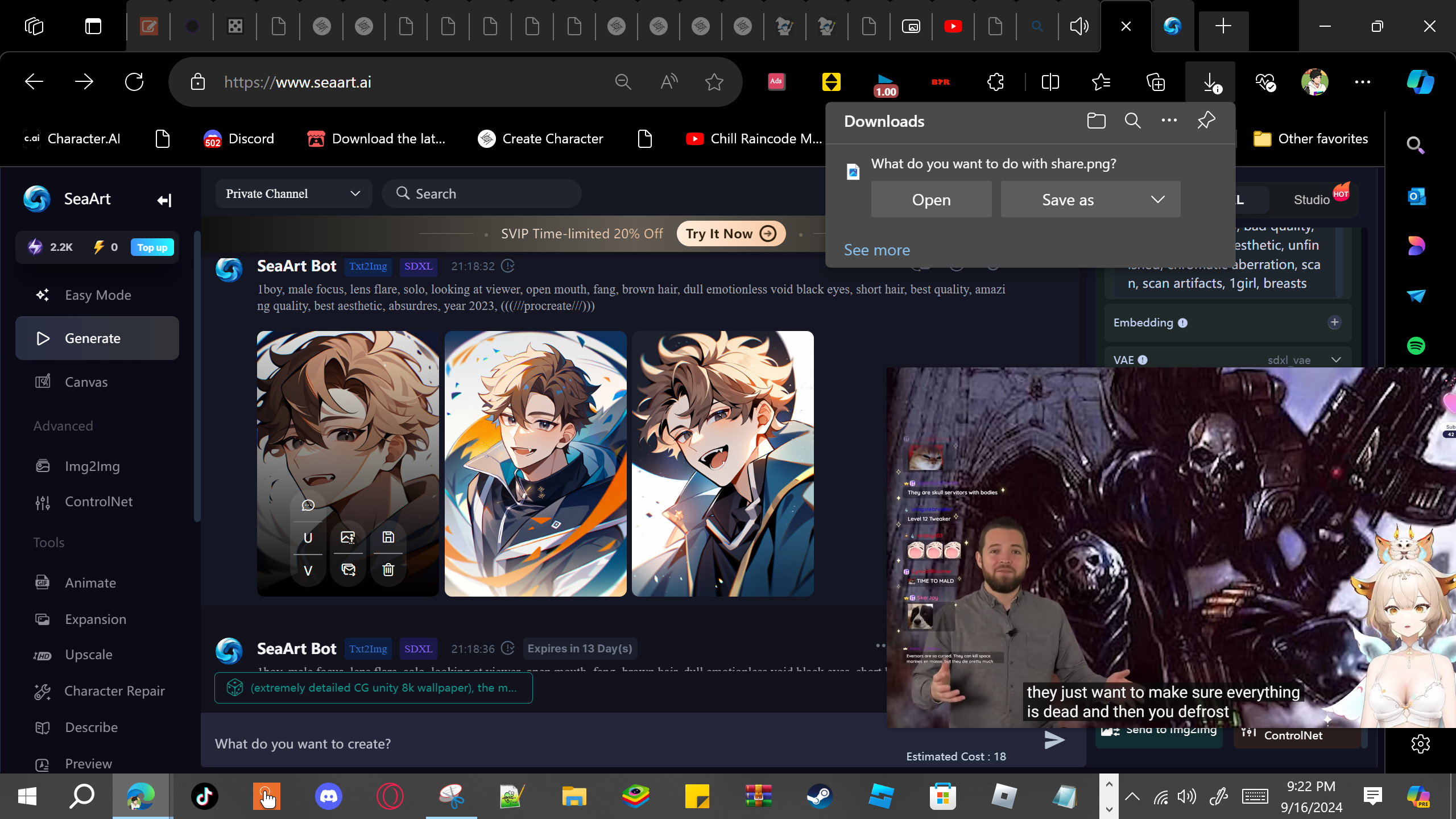Open a new browser tab

1223,26
